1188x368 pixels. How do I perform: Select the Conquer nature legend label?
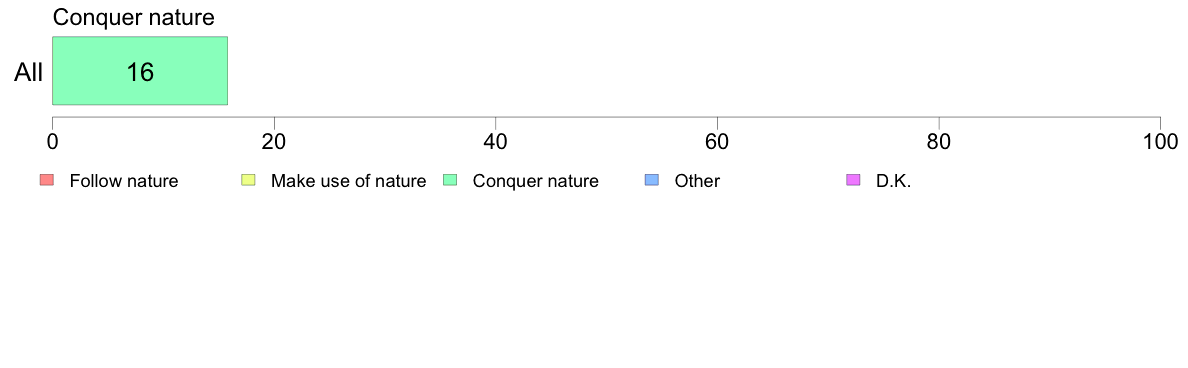pyautogui.click(x=536, y=181)
